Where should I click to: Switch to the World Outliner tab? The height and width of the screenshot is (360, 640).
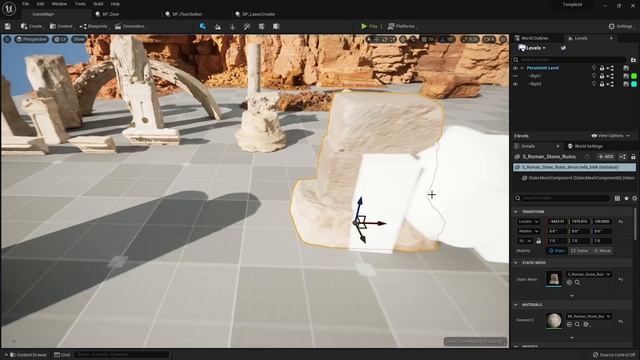[x=535, y=38]
